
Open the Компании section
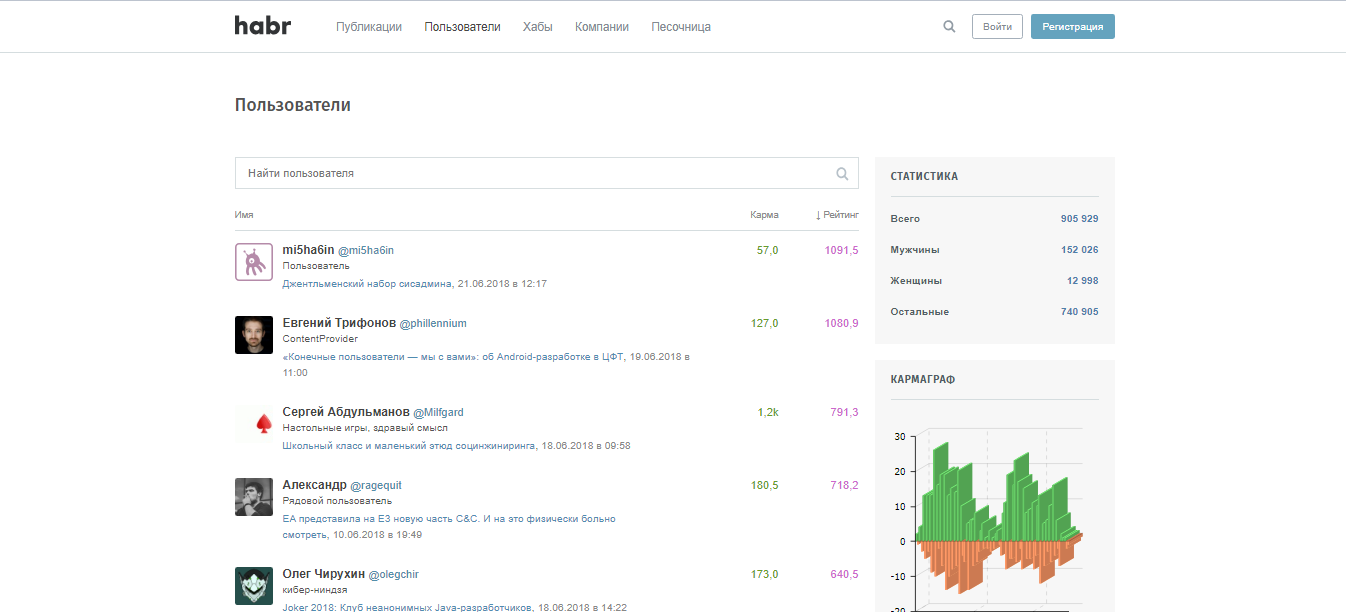(x=602, y=27)
